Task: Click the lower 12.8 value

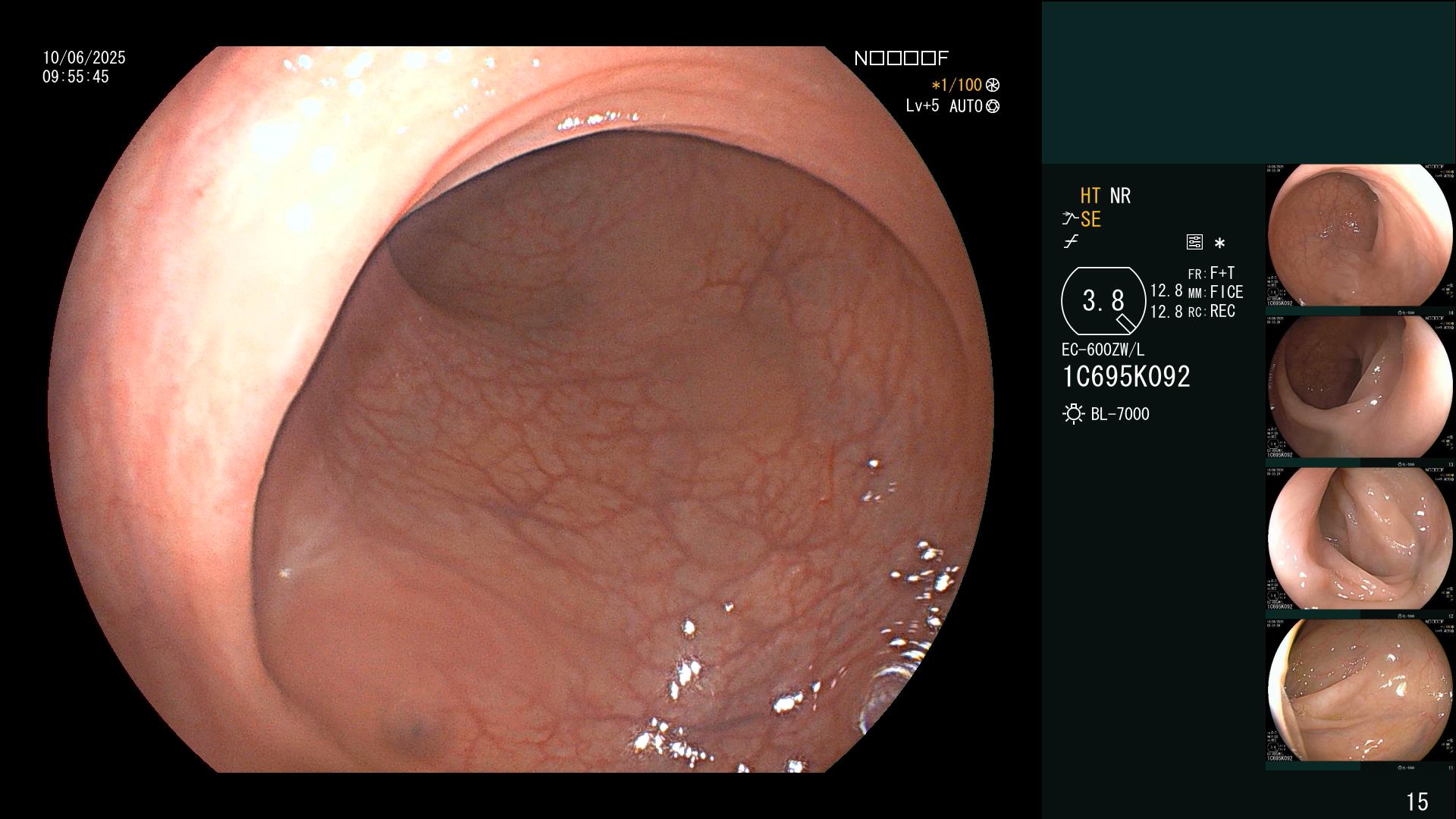Action: click(x=1166, y=312)
